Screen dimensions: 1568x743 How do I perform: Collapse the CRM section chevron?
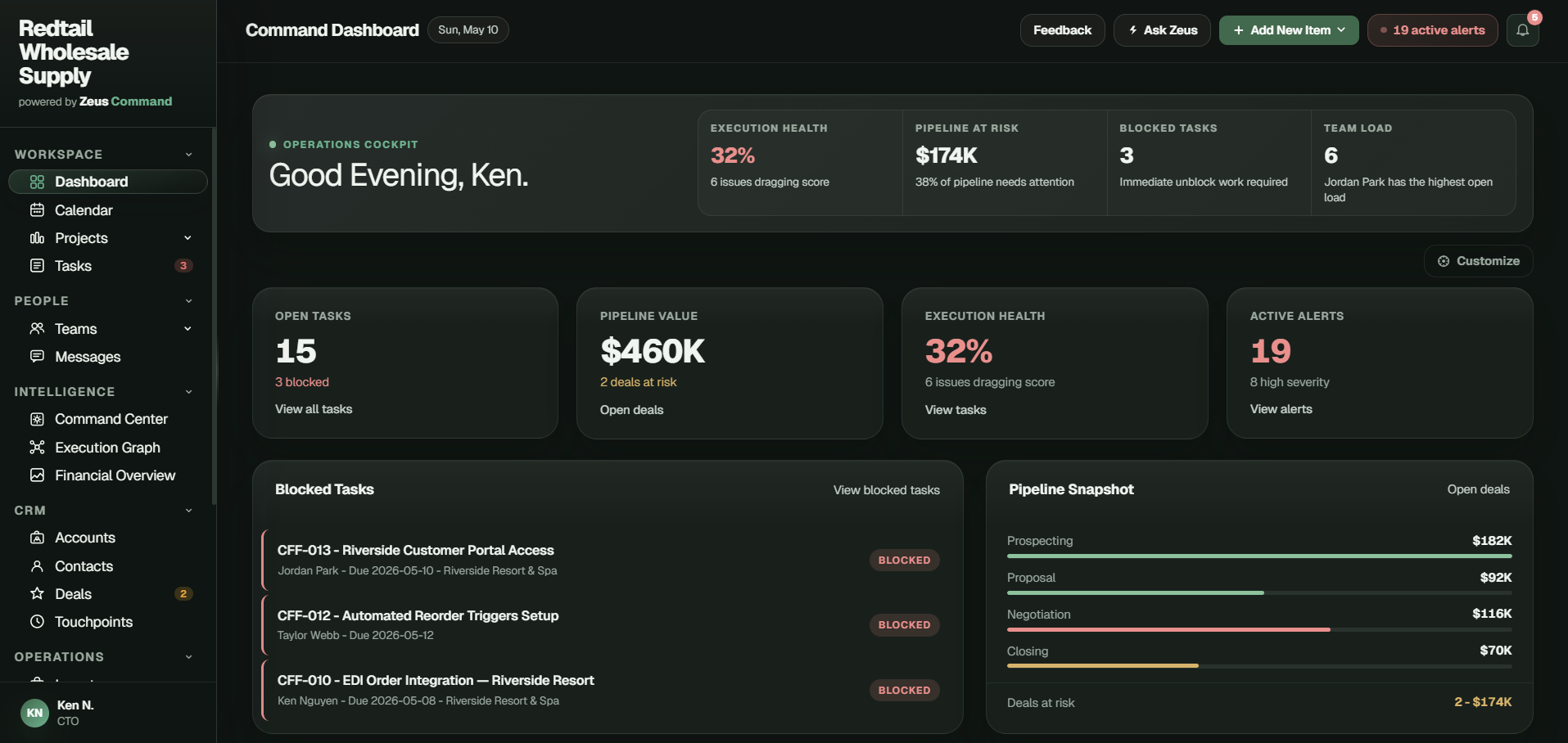click(189, 511)
